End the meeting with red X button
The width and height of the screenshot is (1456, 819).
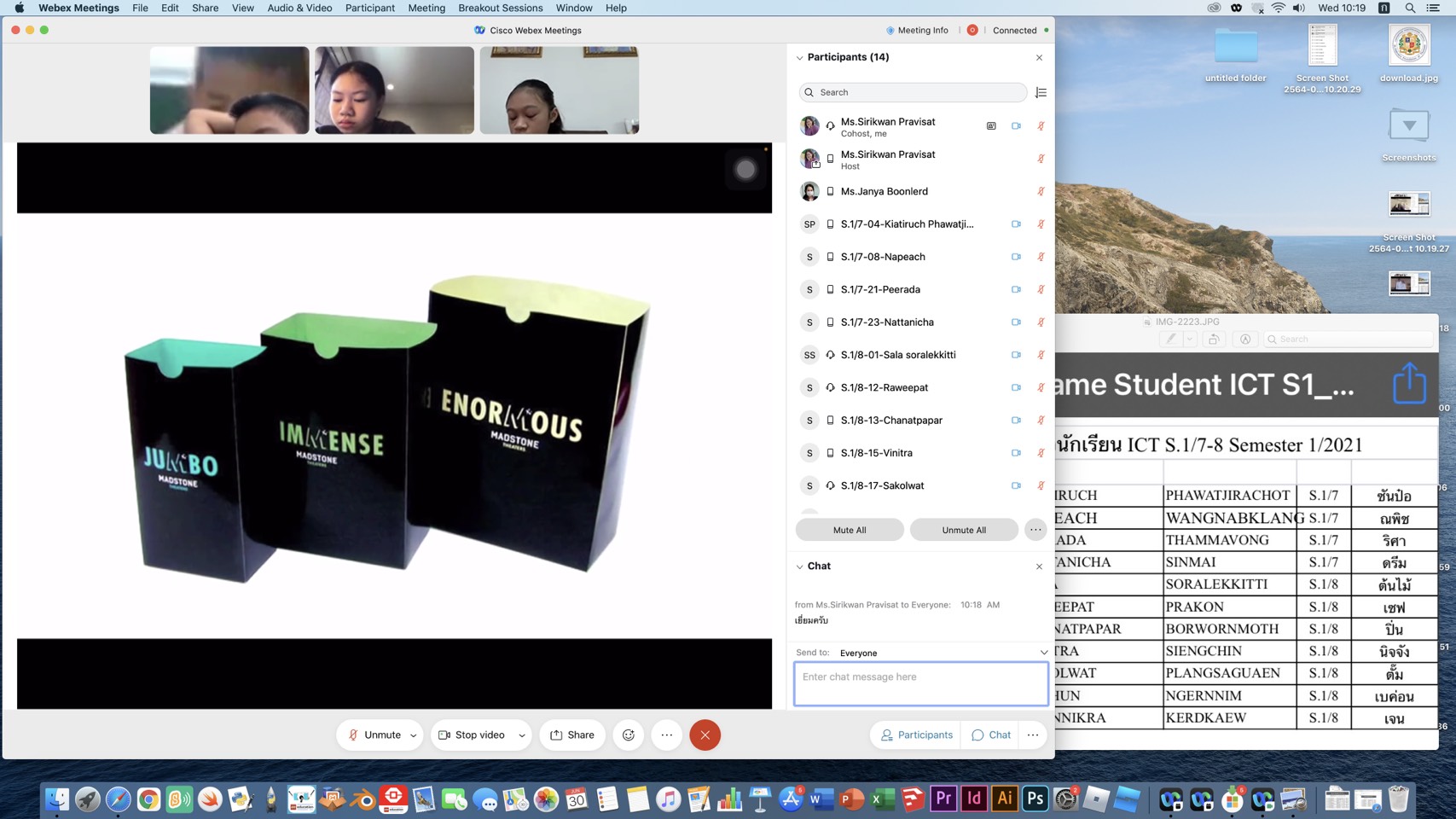(705, 735)
